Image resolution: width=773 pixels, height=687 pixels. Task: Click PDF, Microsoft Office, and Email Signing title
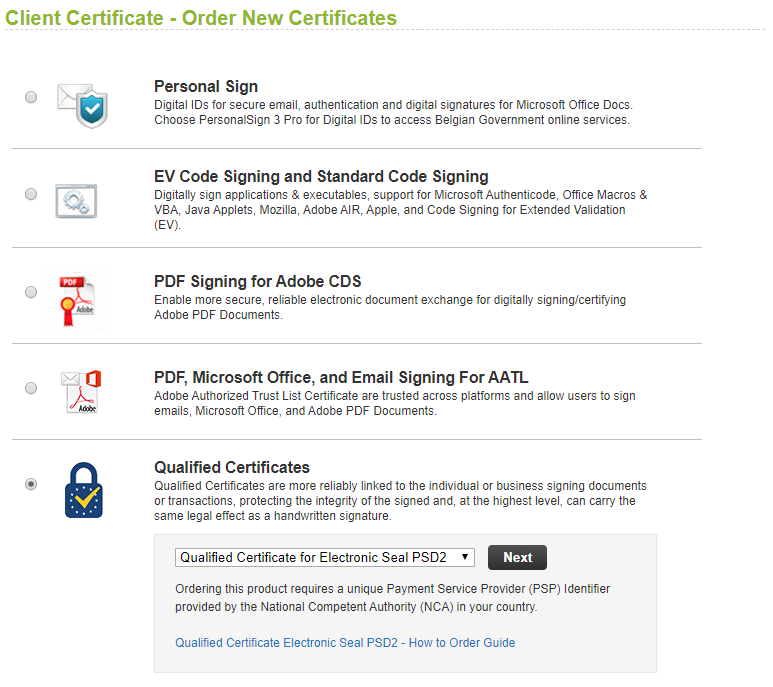[x=341, y=377]
